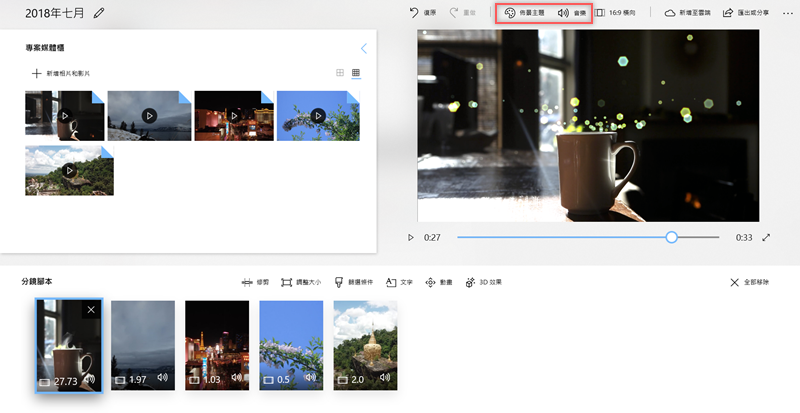Toggle volume on the 2.0 clip

(x=385, y=377)
